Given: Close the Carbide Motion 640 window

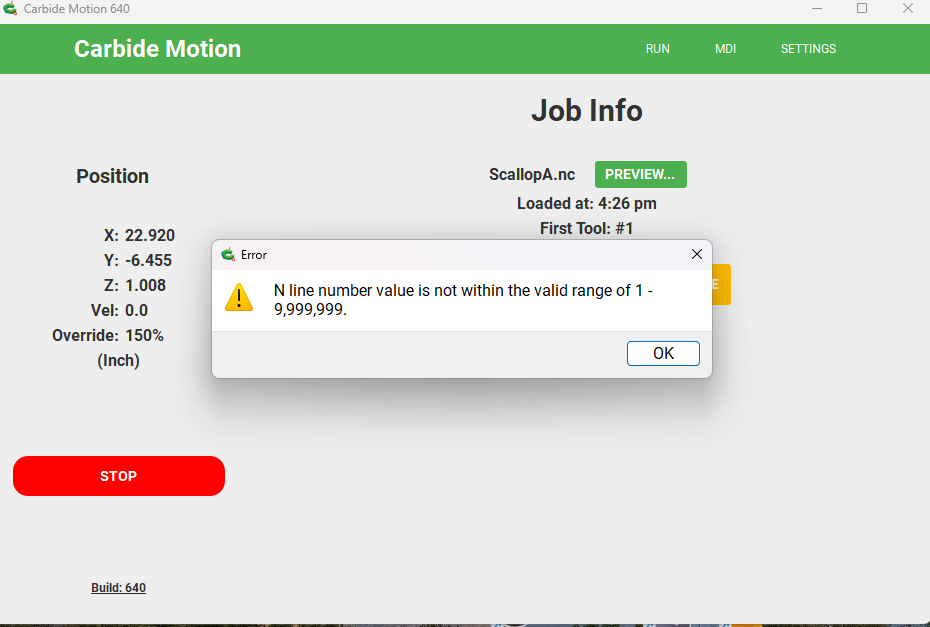Looking at the screenshot, I should tap(907, 8).
